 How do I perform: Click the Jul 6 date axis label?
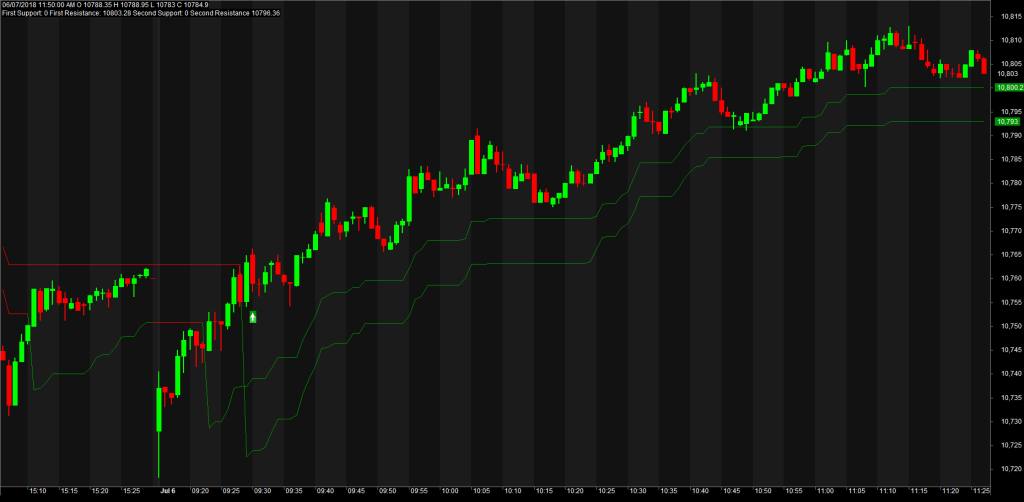point(167,490)
